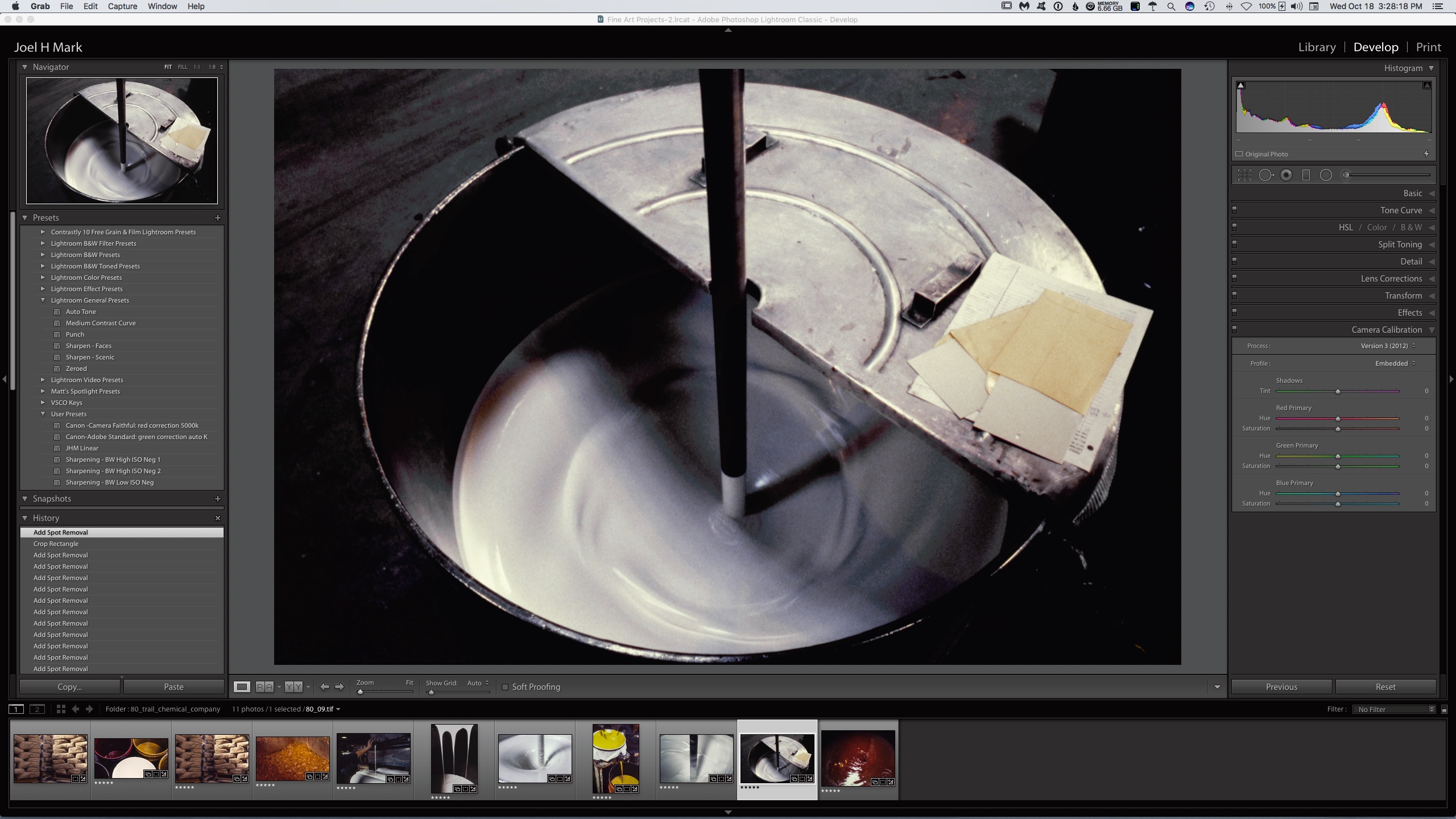This screenshot has width=1456, height=819.
Task: Select the Spot Removal tool
Action: (x=1266, y=175)
